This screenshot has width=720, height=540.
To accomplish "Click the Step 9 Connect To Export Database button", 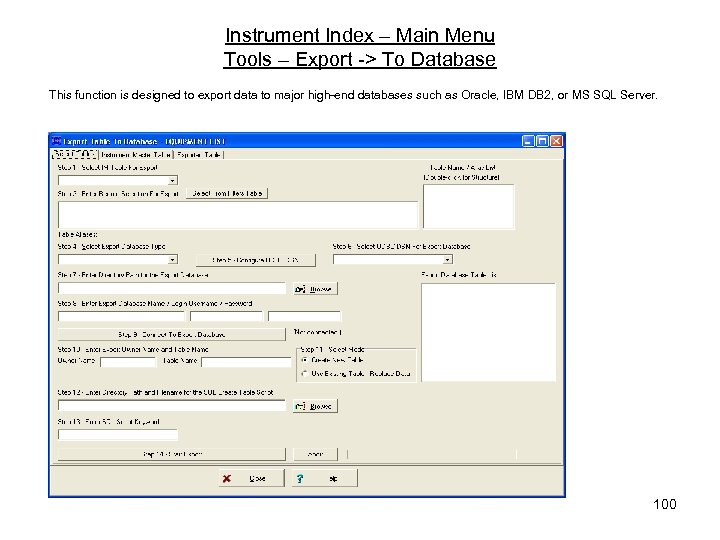I will pos(172,334).
